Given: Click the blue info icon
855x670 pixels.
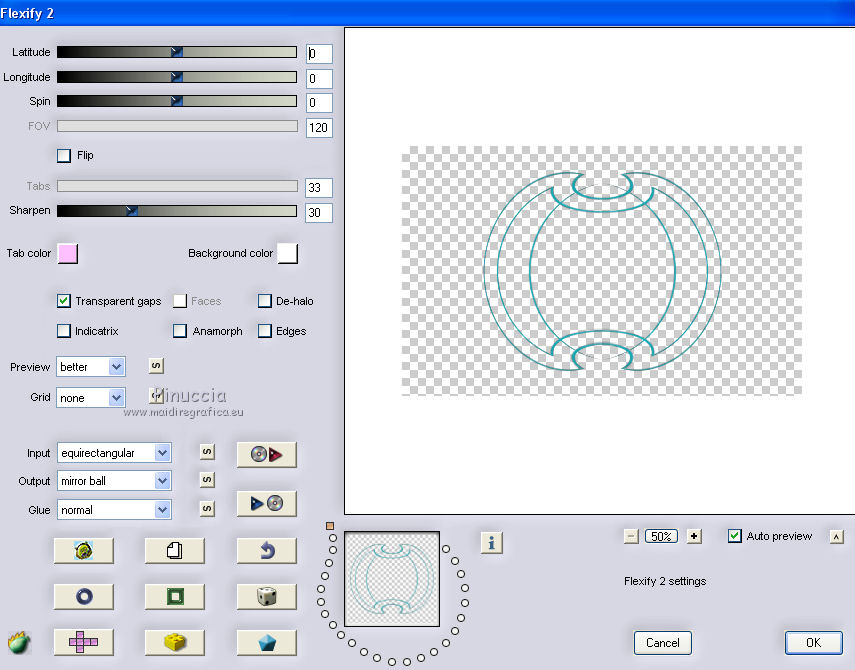Looking at the screenshot, I should coord(491,543).
